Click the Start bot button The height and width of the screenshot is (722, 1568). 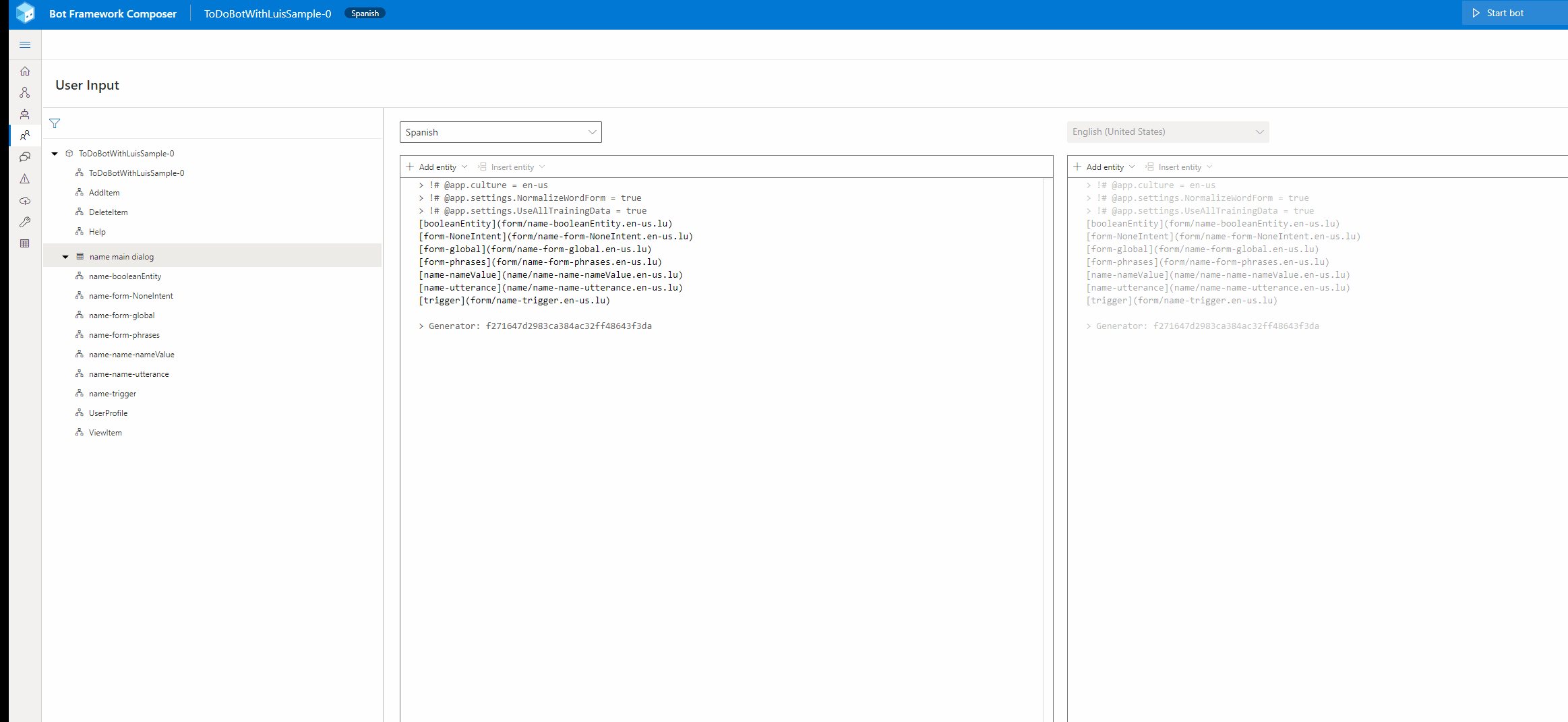(x=1514, y=13)
